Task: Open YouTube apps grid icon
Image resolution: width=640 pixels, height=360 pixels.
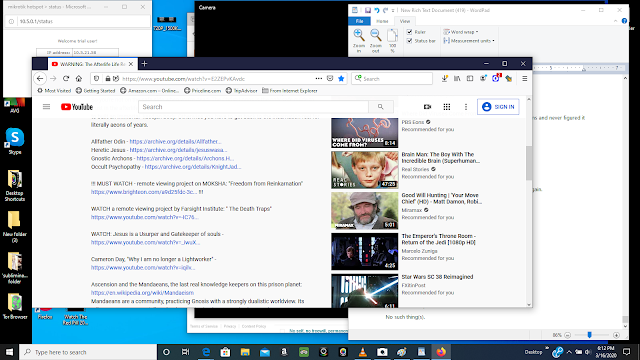Action: [447, 107]
